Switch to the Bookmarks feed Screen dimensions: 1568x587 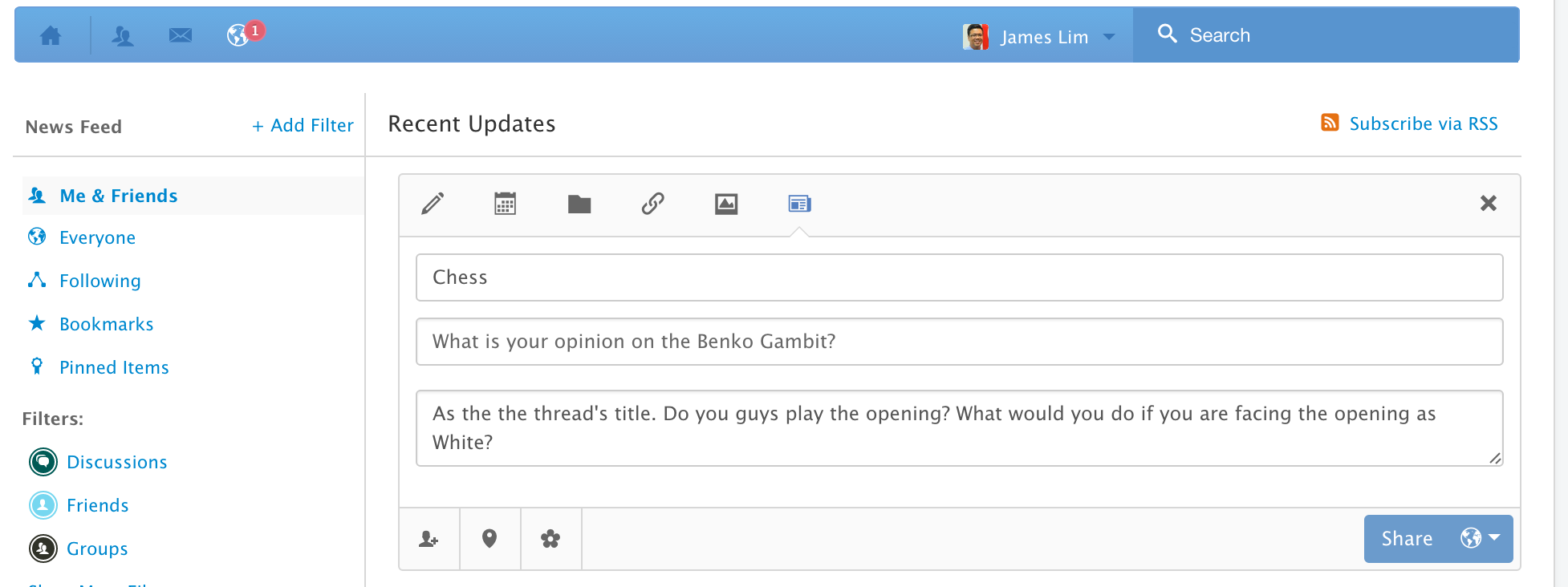[x=106, y=324]
